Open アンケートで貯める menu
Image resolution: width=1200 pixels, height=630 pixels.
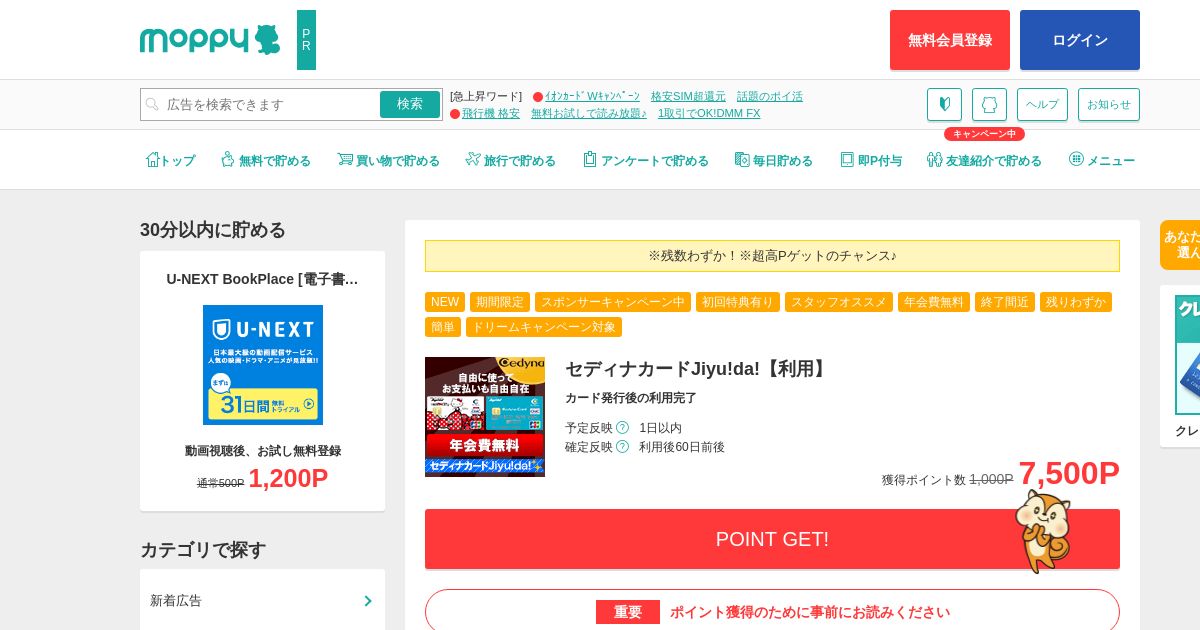[x=646, y=160]
